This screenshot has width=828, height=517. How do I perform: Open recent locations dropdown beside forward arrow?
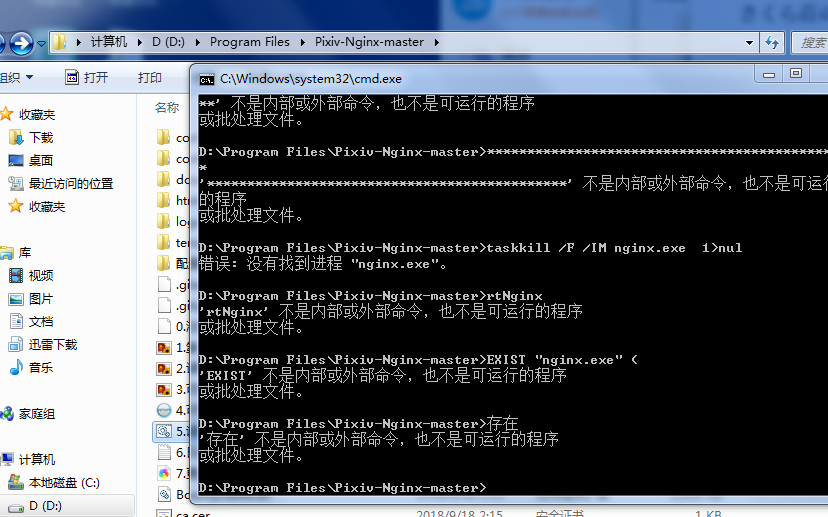pos(41,44)
